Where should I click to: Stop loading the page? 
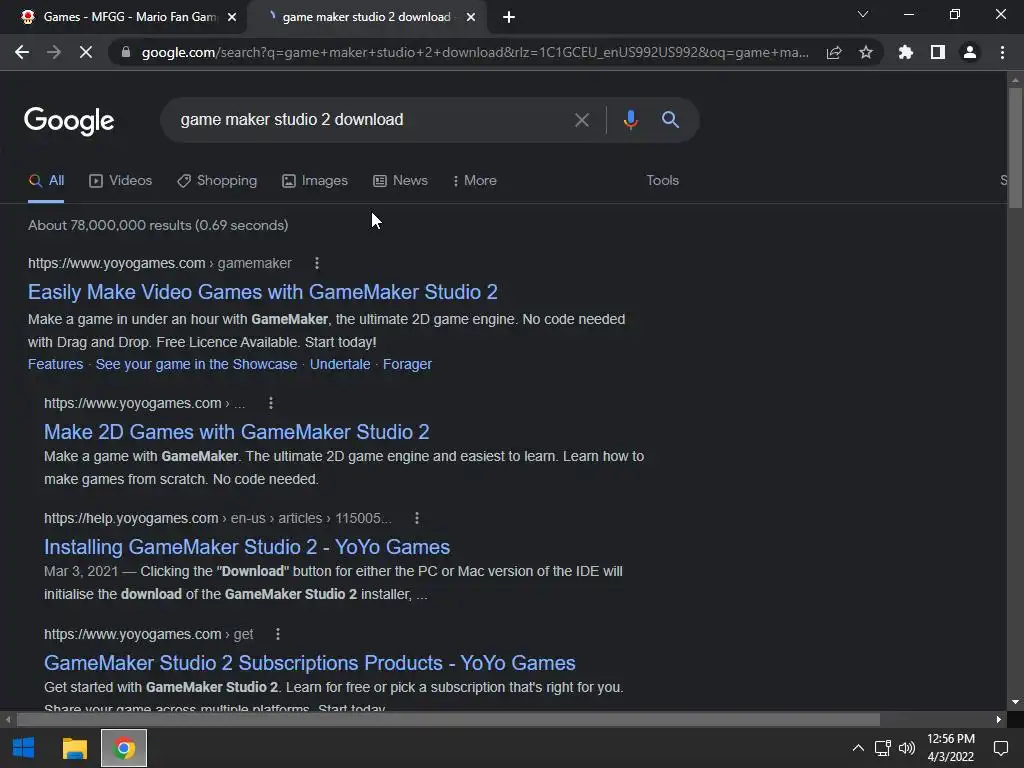(x=86, y=52)
